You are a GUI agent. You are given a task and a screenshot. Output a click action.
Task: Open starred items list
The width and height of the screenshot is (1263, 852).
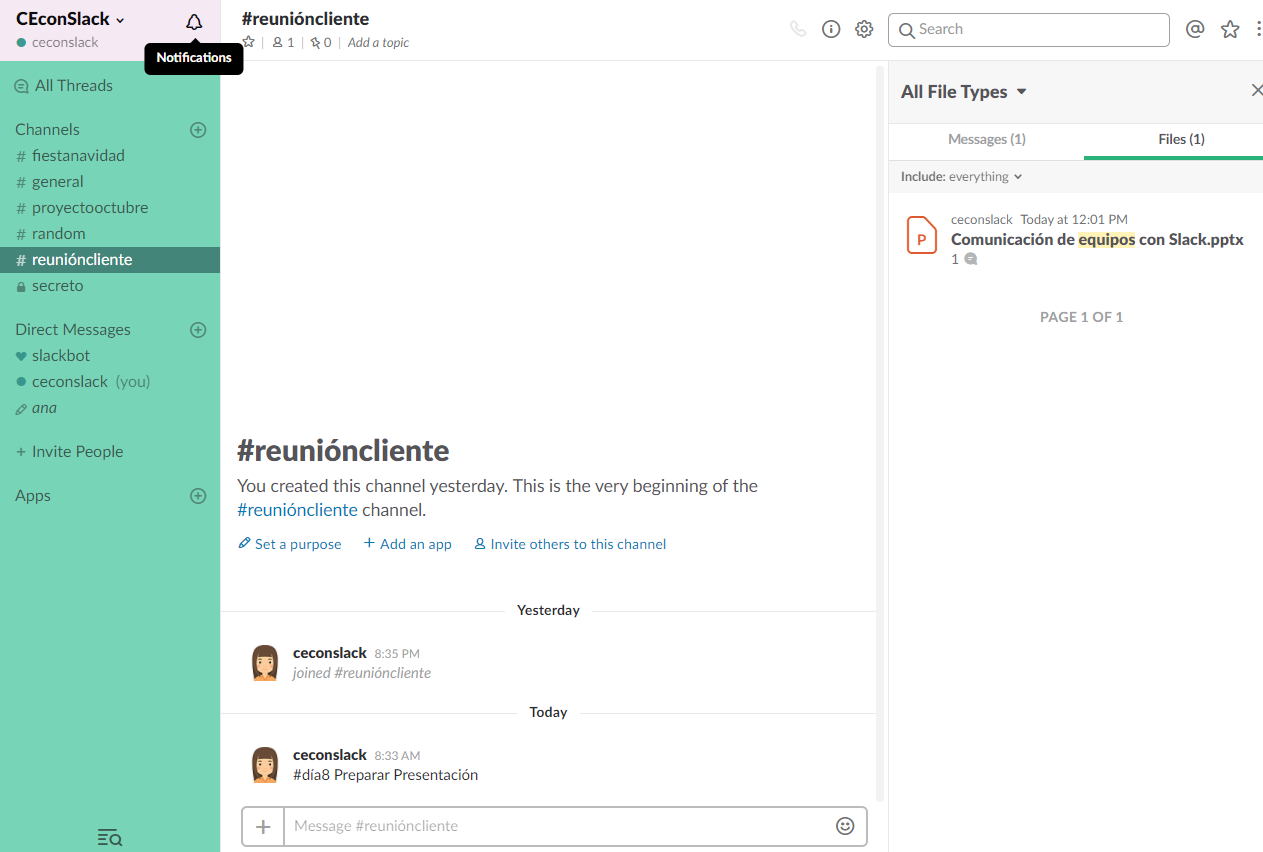click(x=1230, y=29)
